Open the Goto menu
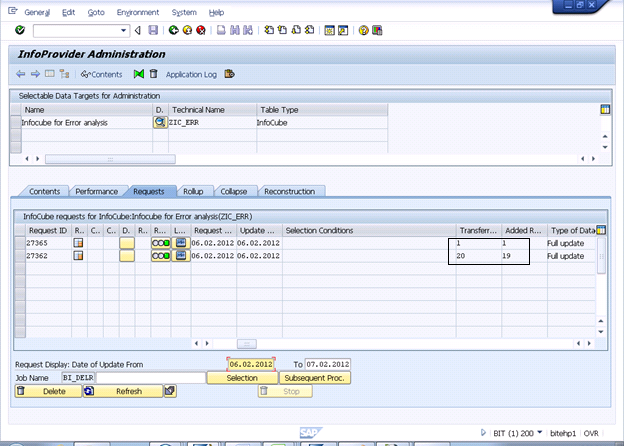The width and height of the screenshot is (626, 446). coord(96,12)
